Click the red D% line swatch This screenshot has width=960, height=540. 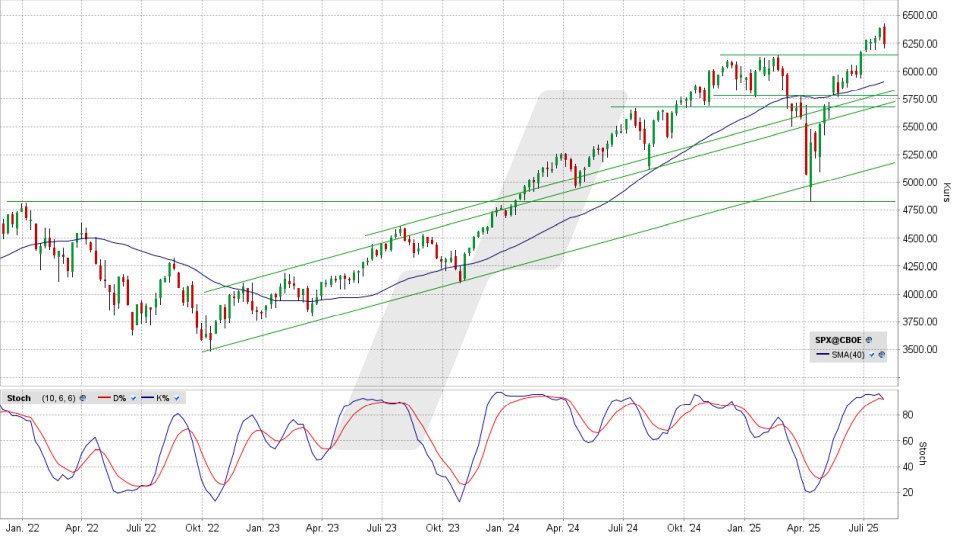tap(104, 397)
